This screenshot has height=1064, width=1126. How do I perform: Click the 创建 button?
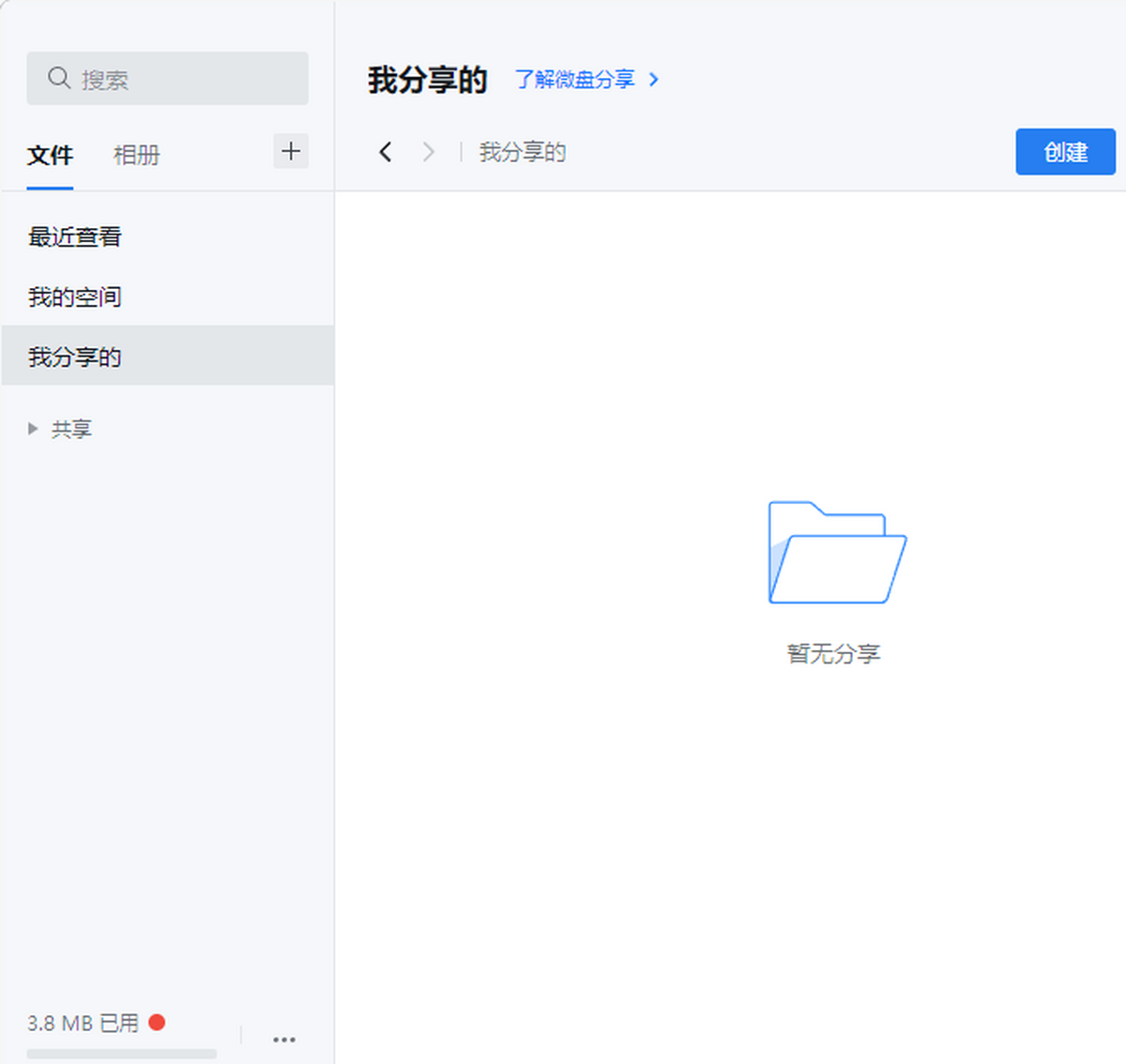tap(1065, 152)
